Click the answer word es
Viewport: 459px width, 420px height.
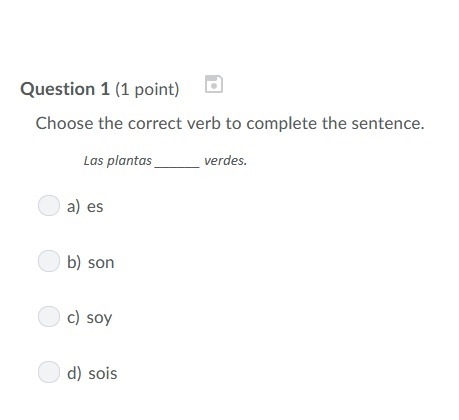(95, 207)
